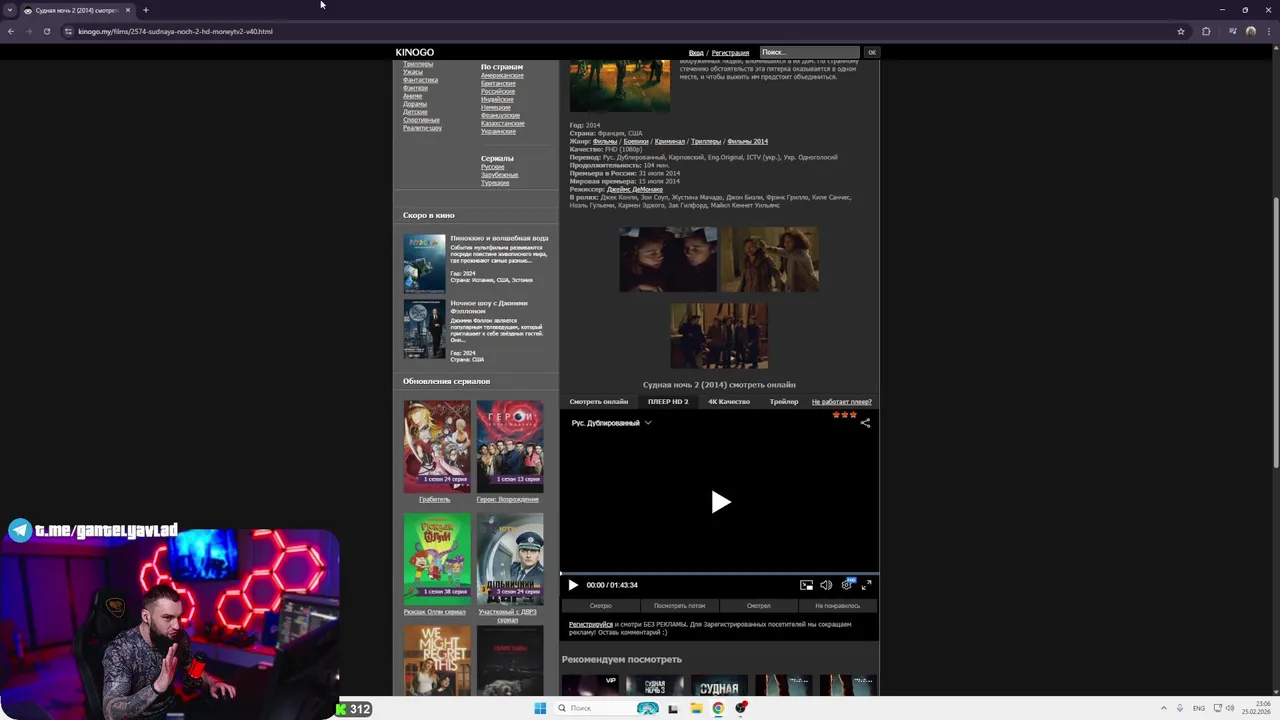Open the Рюкзак Олли сериал poster
Viewport: 1280px width, 720px height.
(437, 559)
